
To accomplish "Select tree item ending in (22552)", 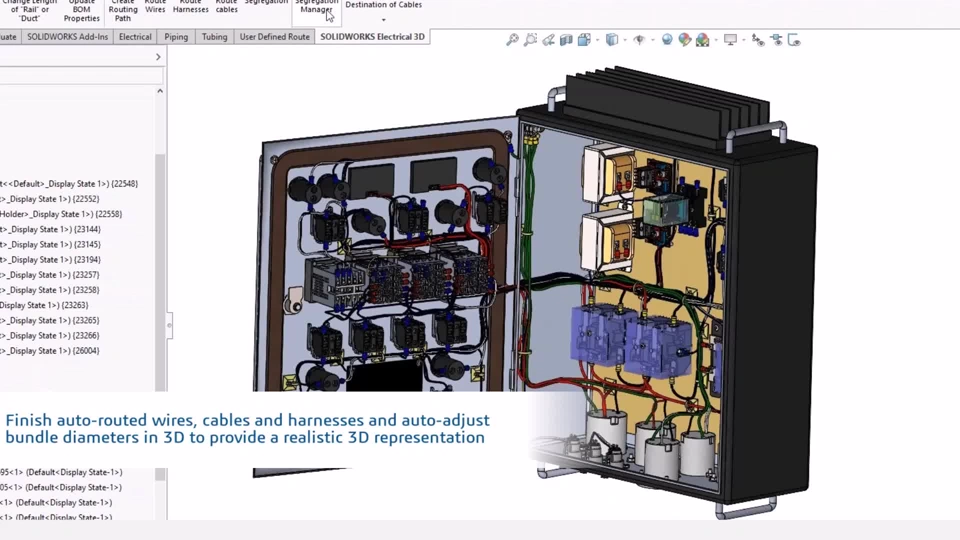I will pos(50,199).
